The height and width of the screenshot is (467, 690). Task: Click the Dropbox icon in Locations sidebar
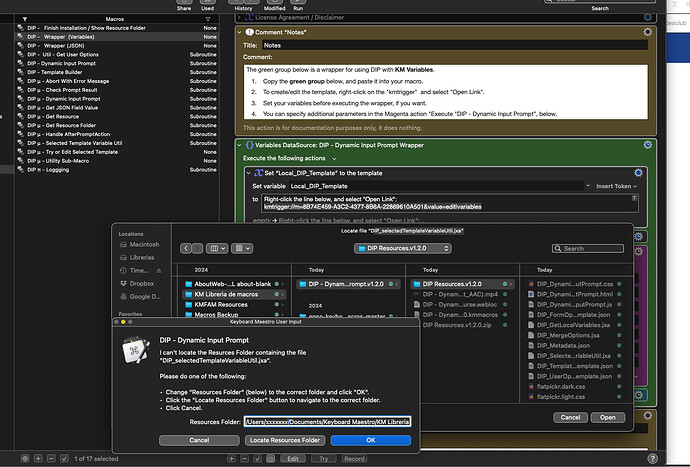[x=124, y=283]
